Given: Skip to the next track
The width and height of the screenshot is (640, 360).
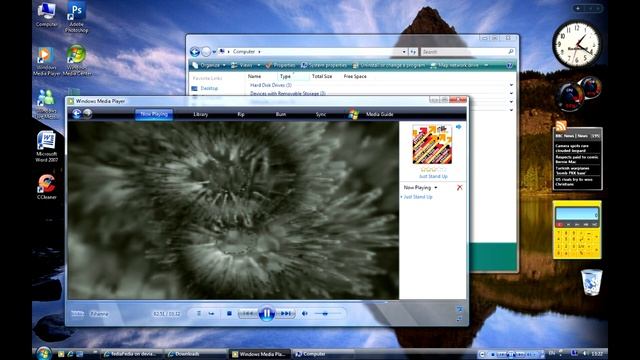Looking at the screenshot, I should coord(285,313).
